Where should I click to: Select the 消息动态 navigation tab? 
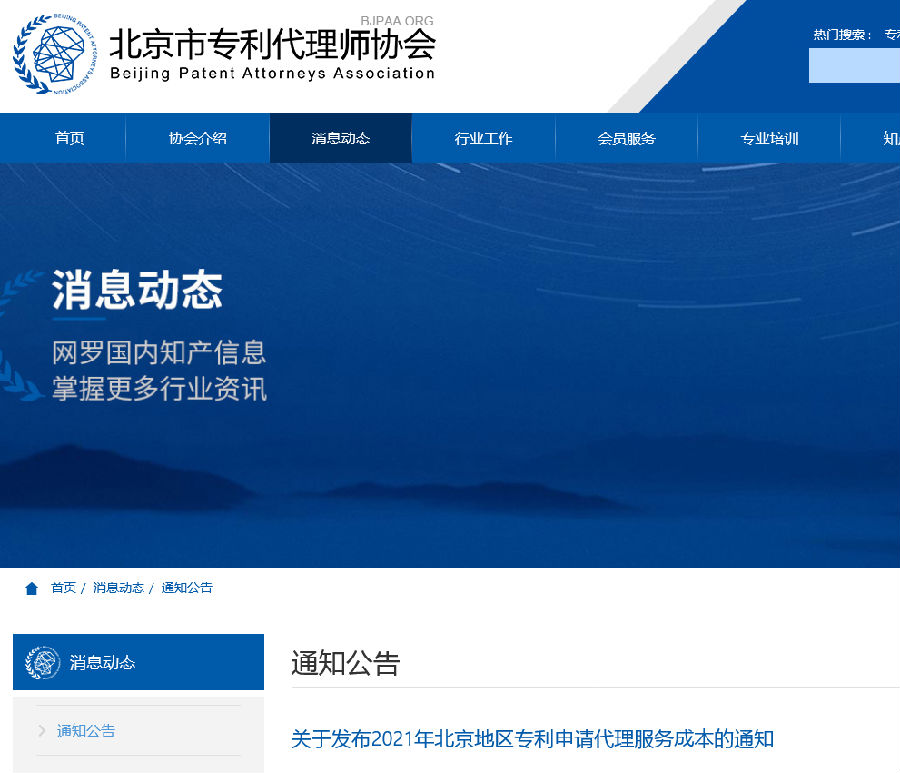click(x=341, y=138)
